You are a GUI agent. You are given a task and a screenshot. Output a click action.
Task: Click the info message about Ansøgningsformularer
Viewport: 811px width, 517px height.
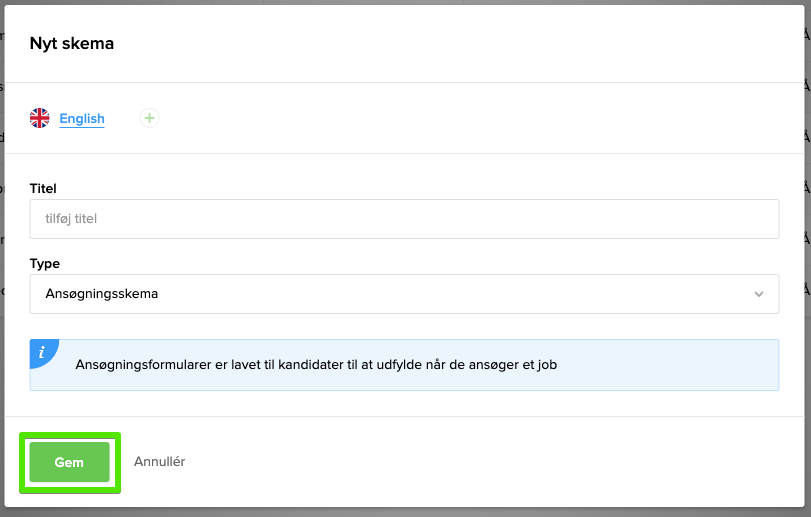[316, 365]
